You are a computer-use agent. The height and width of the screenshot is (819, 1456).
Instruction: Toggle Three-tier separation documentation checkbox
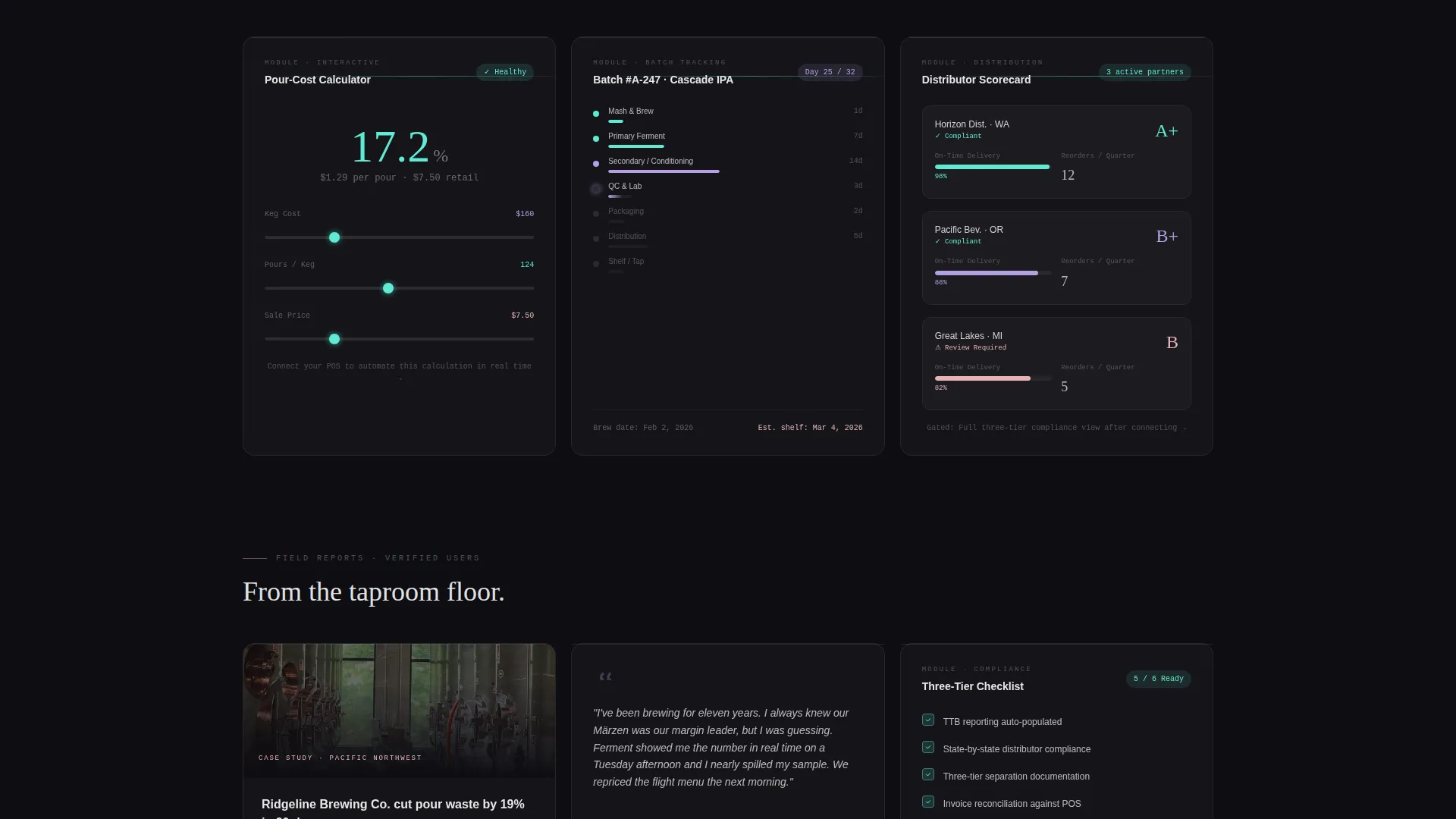[x=927, y=774]
